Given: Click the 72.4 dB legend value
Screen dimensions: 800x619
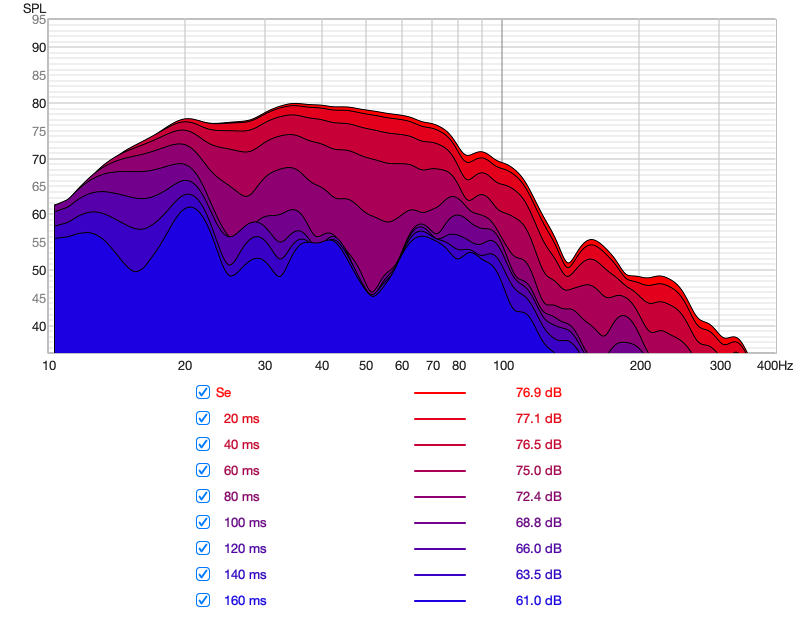Looking at the screenshot, I should tap(531, 496).
